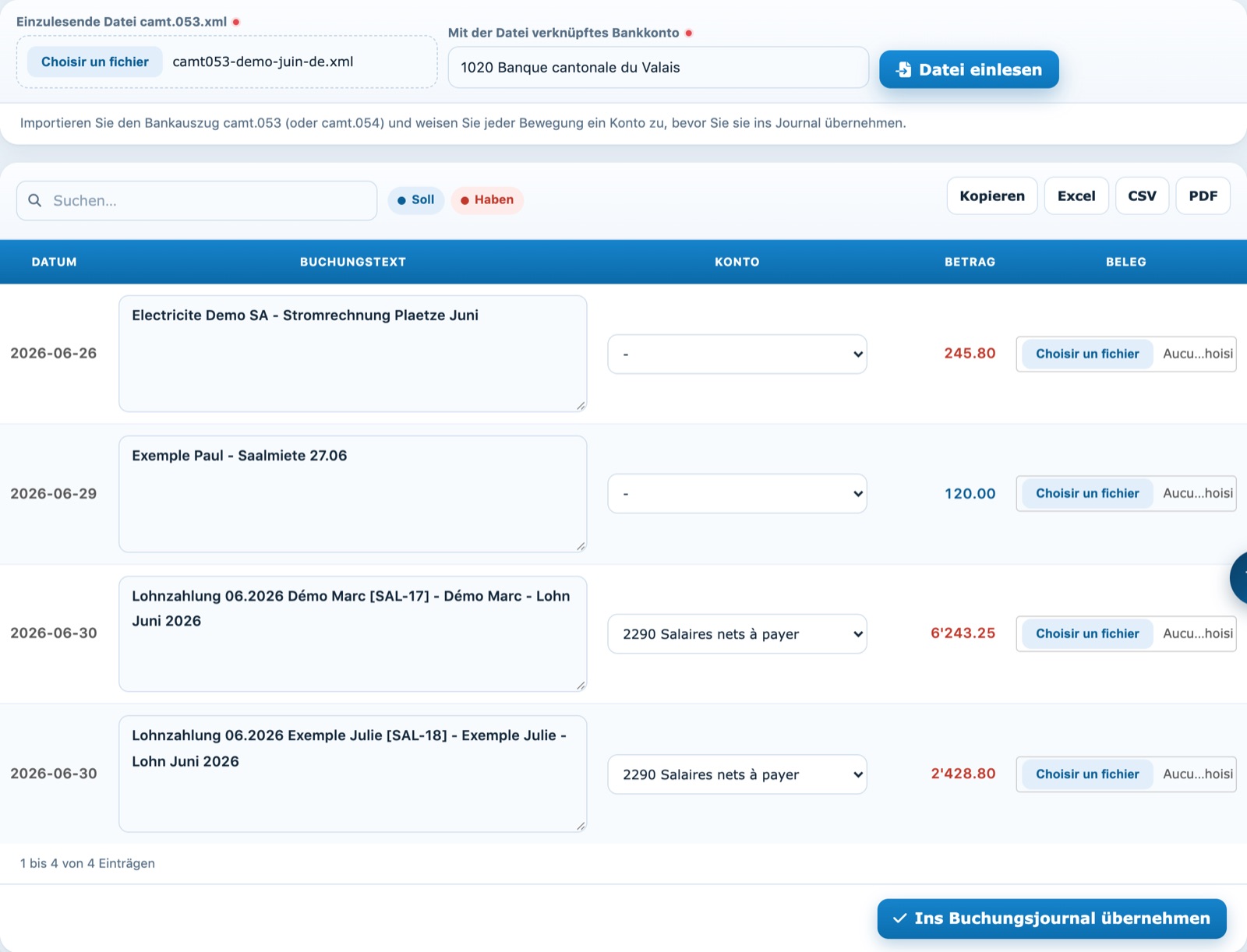Toggle the Haben filter chip
This screenshot has height=952, width=1247.
[487, 200]
